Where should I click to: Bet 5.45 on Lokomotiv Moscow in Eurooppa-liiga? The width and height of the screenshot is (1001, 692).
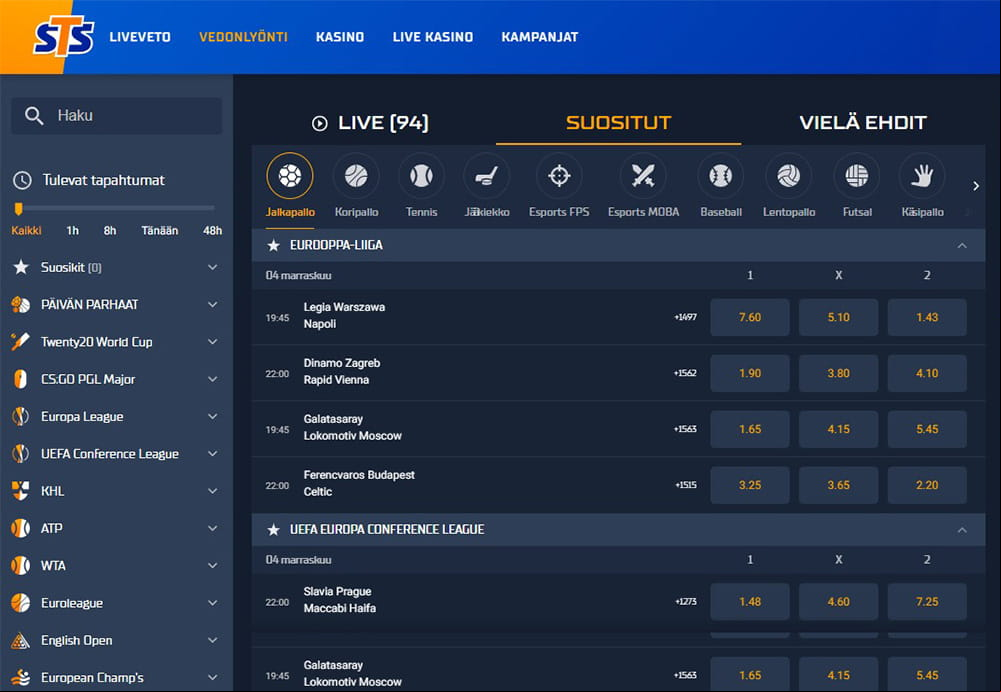tap(927, 429)
